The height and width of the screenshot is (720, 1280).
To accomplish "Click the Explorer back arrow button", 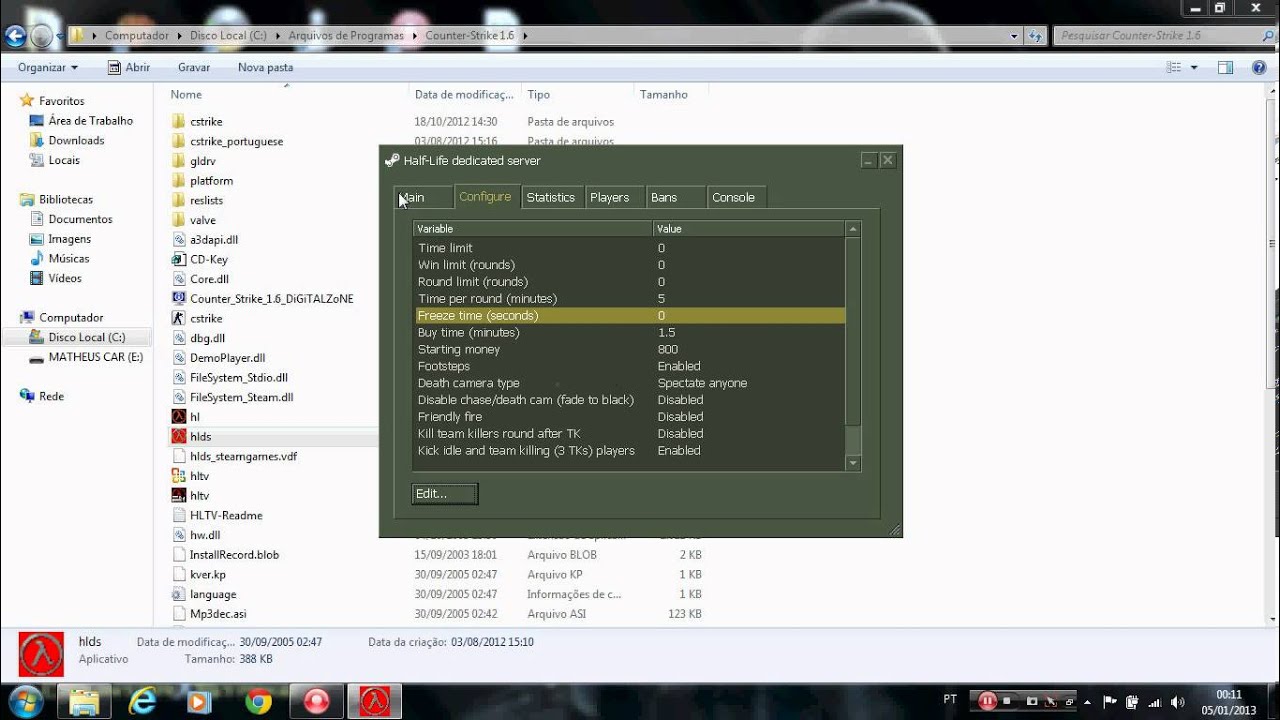I will pyautogui.click(x=15, y=36).
